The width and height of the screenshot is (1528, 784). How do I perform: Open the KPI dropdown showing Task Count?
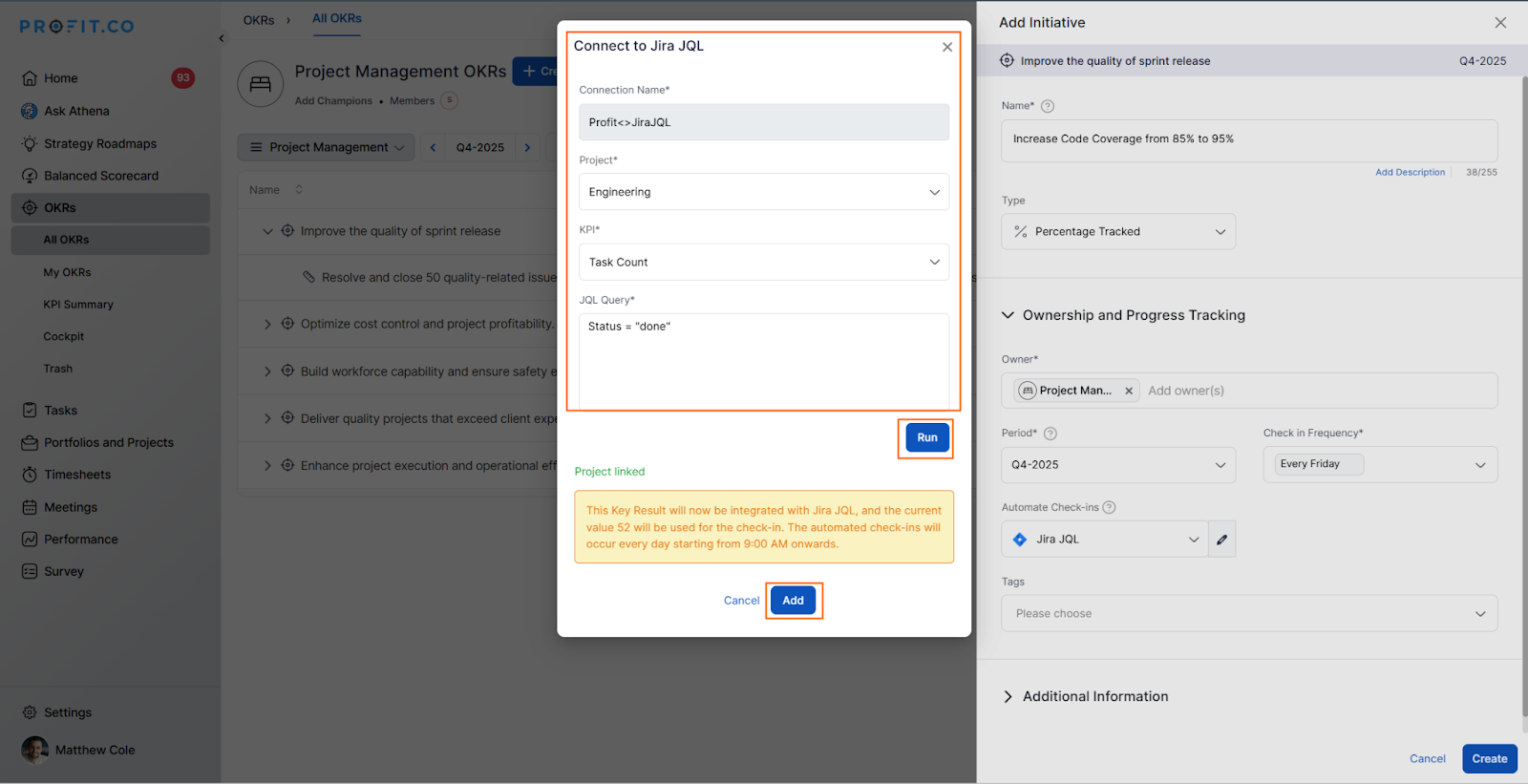click(x=764, y=262)
